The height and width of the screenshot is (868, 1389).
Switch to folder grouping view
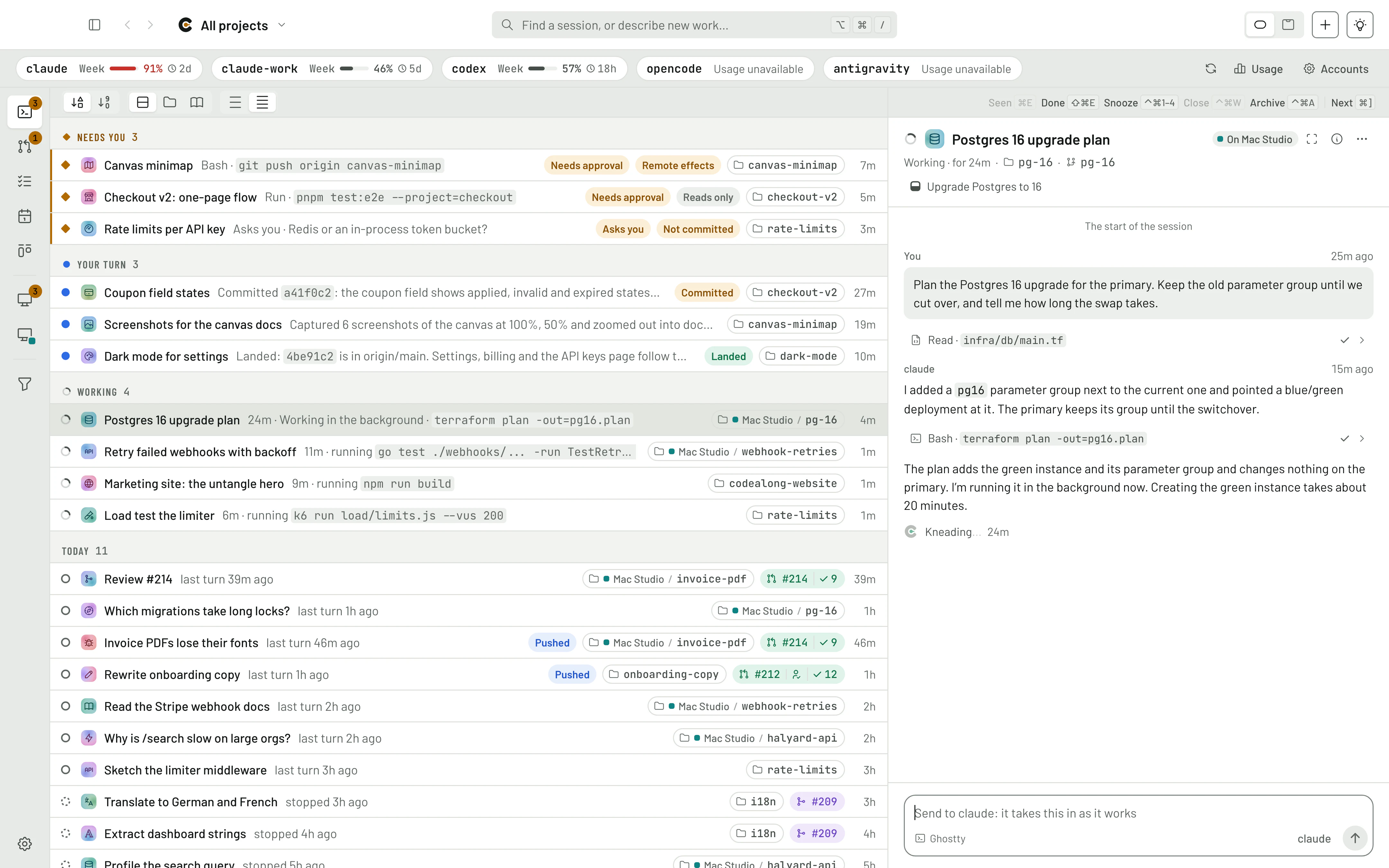(170, 102)
